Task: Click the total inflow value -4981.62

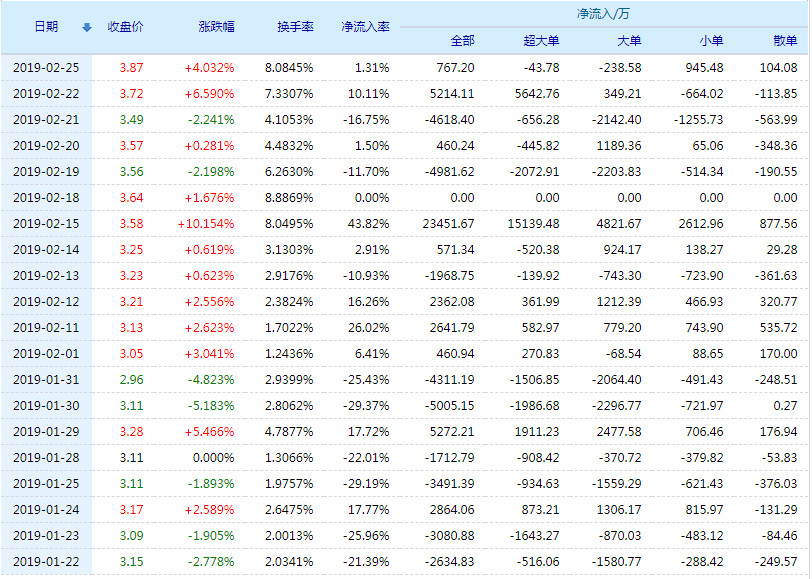Action: 450,171
